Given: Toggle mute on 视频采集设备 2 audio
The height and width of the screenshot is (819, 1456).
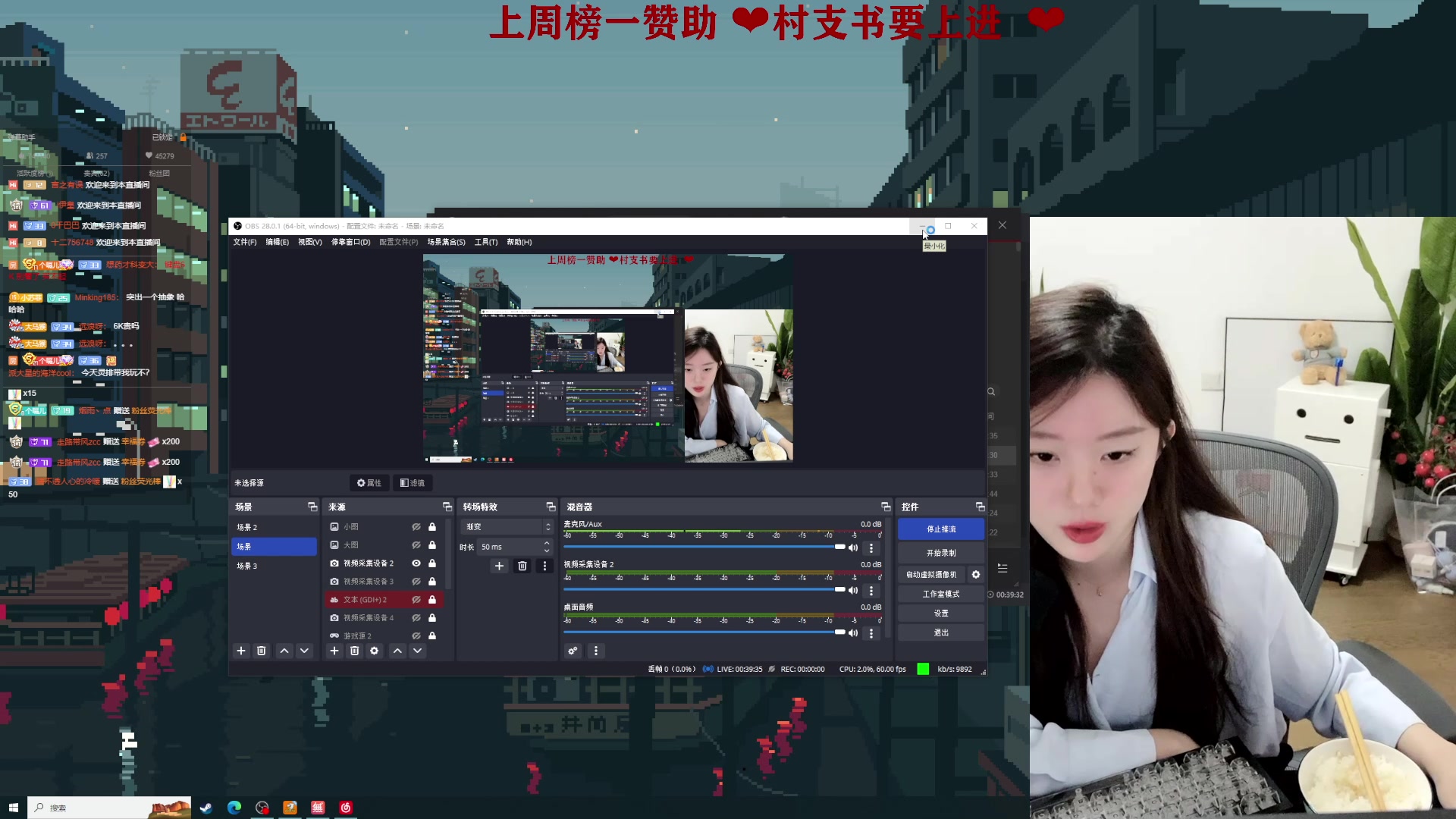Looking at the screenshot, I should pyautogui.click(x=853, y=590).
